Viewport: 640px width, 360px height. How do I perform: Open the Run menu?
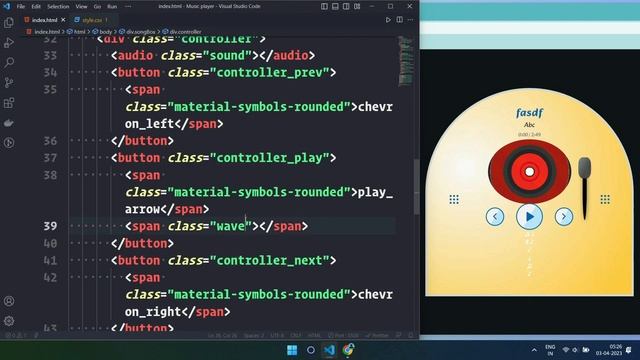[112, 6]
